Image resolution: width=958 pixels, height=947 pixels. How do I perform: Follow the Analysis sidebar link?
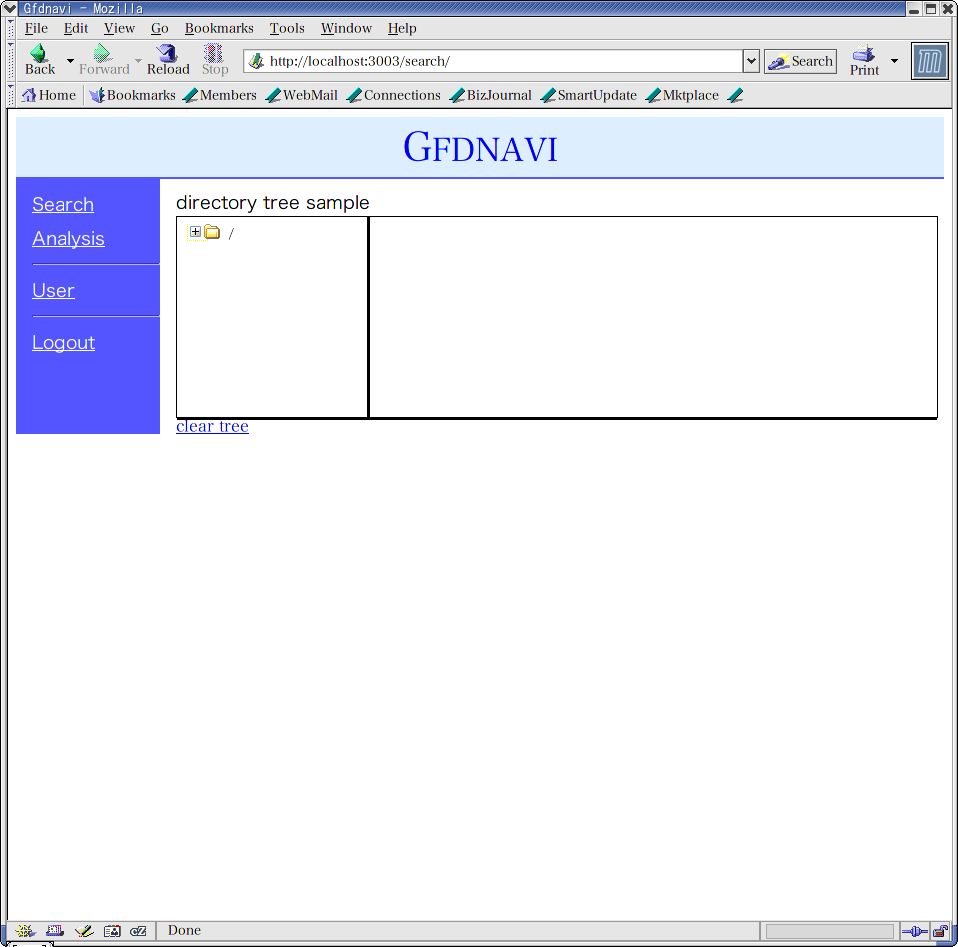click(68, 238)
